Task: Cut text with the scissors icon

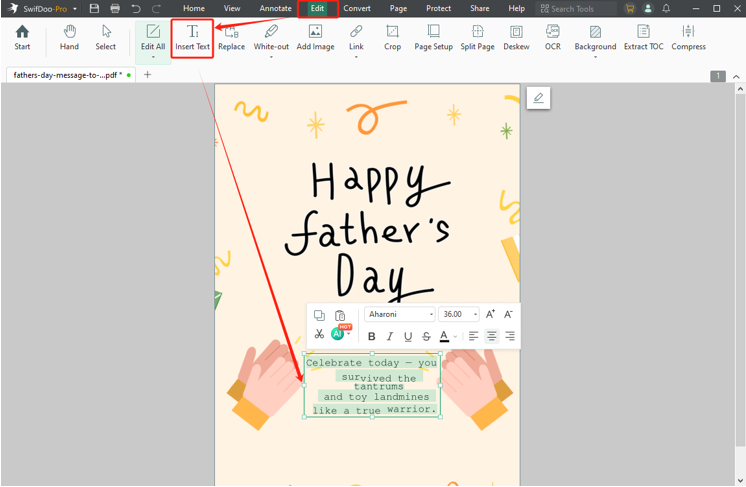Action: (319, 334)
